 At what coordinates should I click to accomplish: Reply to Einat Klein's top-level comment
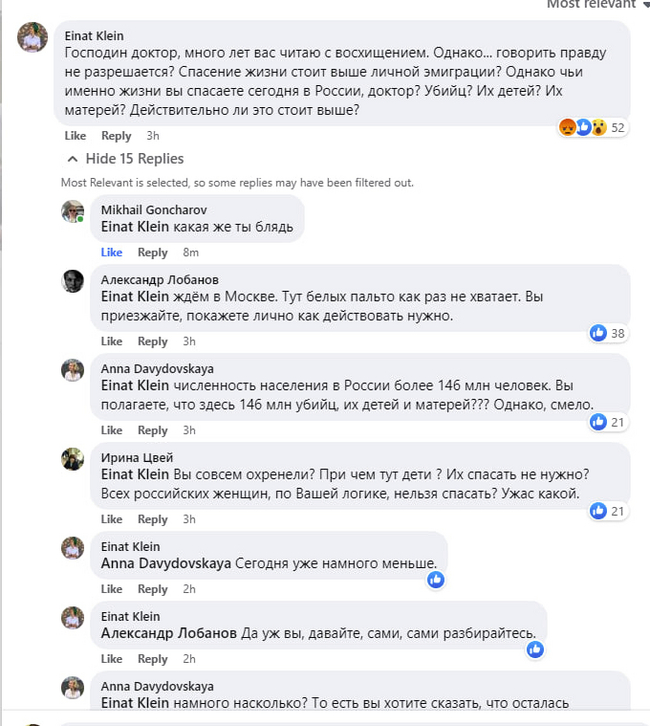coord(116,136)
